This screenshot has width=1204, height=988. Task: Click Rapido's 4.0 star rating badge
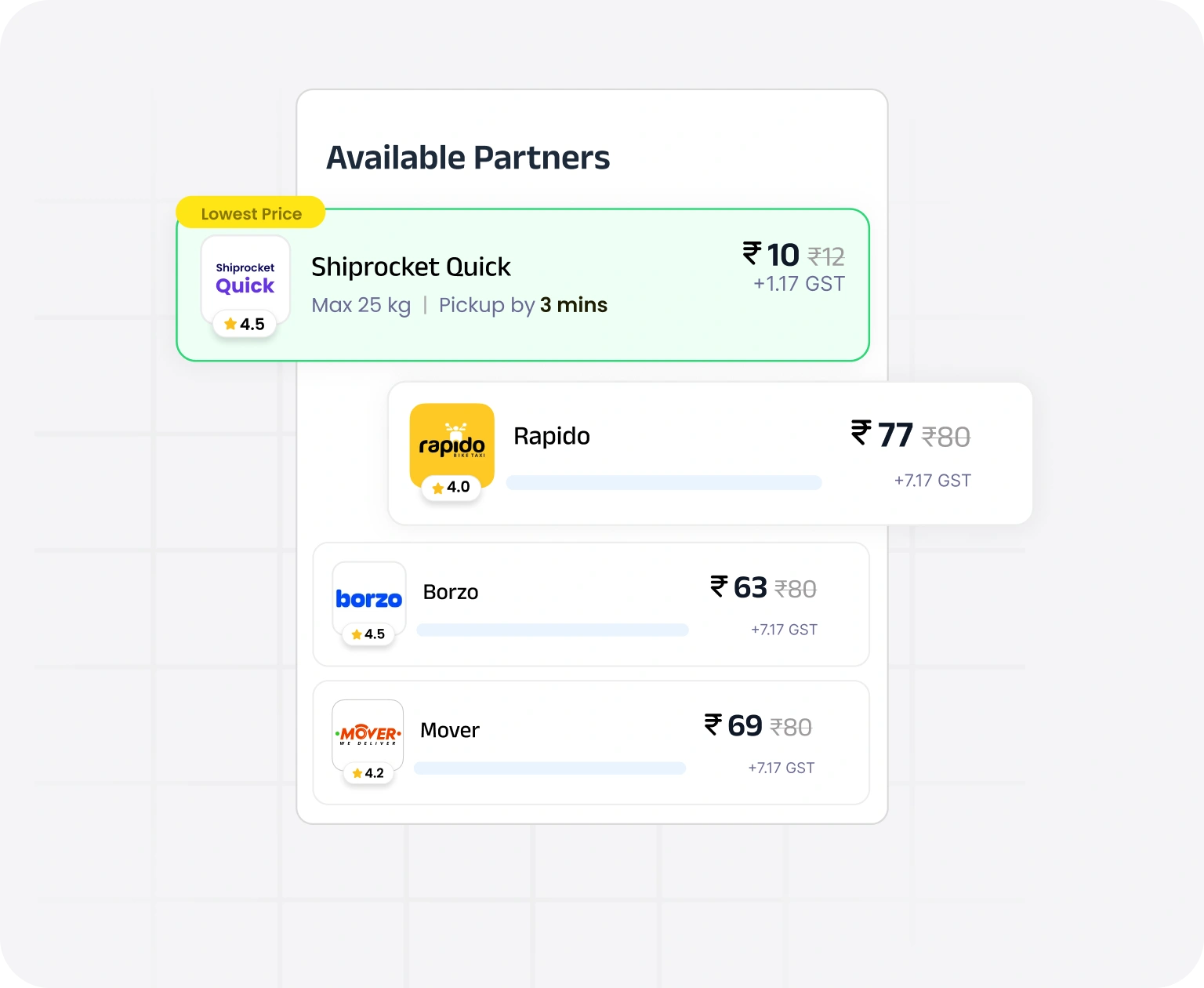(451, 488)
